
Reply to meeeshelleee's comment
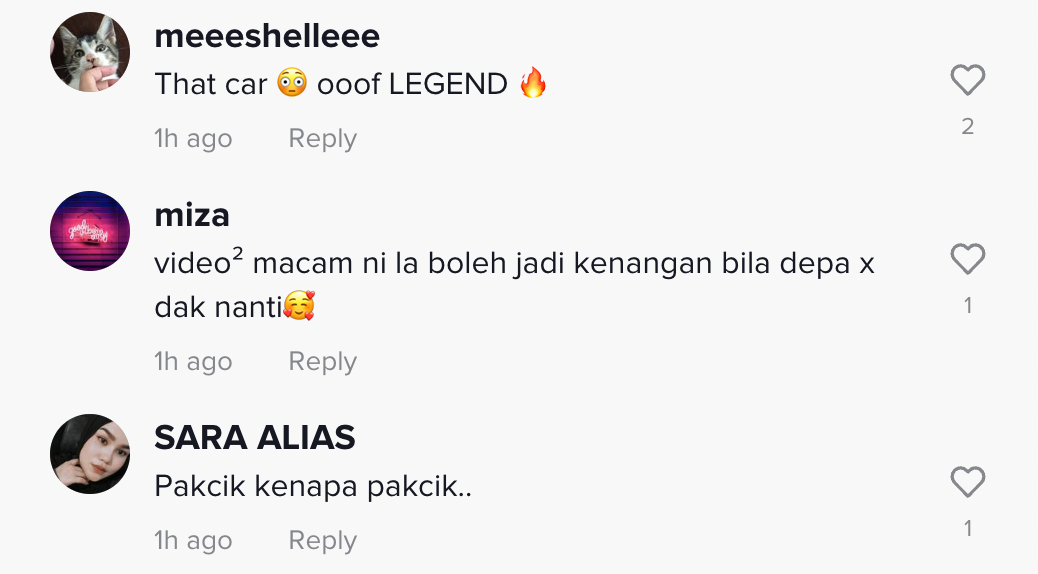pyautogui.click(x=322, y=138)
